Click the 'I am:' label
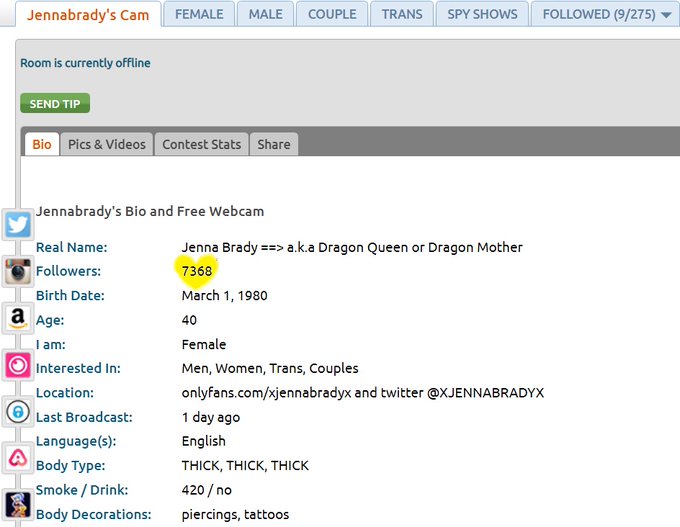This screenshot has width=680, height=527. click(x=51, y=344)
